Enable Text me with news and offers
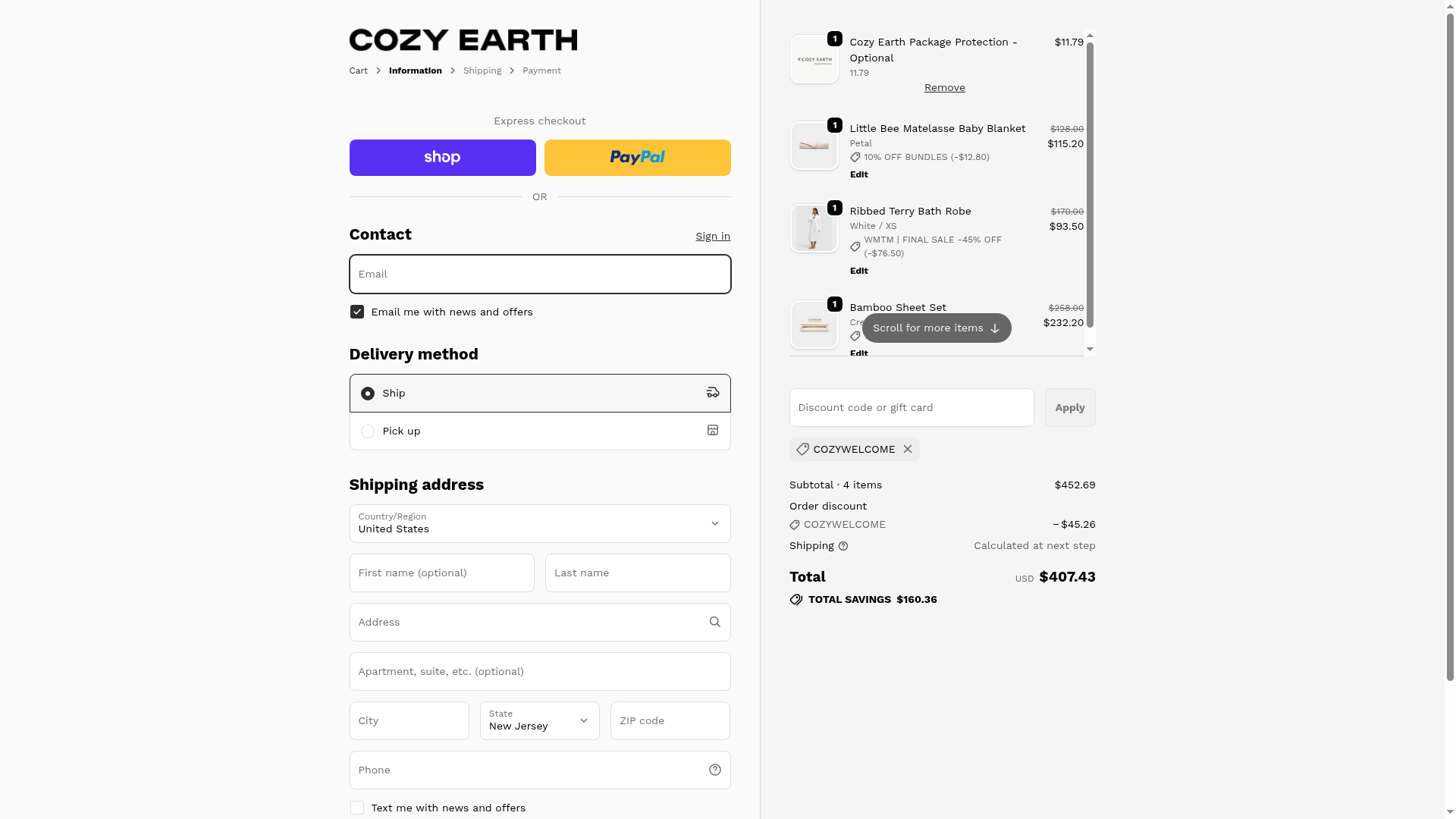This screenshot has height=819, width=1456. click(357, 808)
